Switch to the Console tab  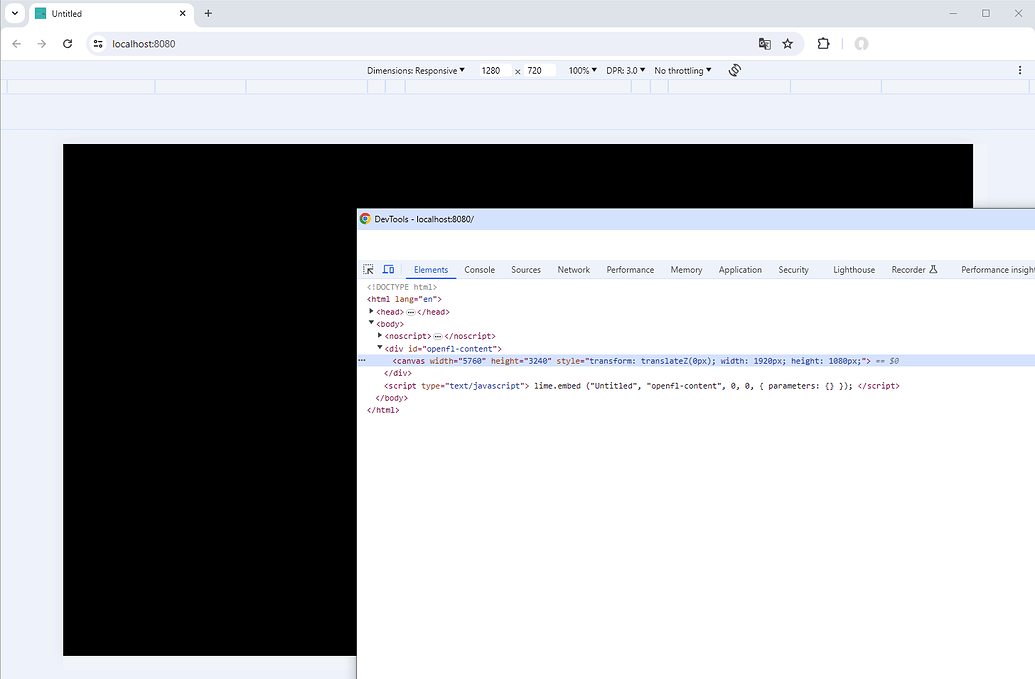click(x=479, y=270)
